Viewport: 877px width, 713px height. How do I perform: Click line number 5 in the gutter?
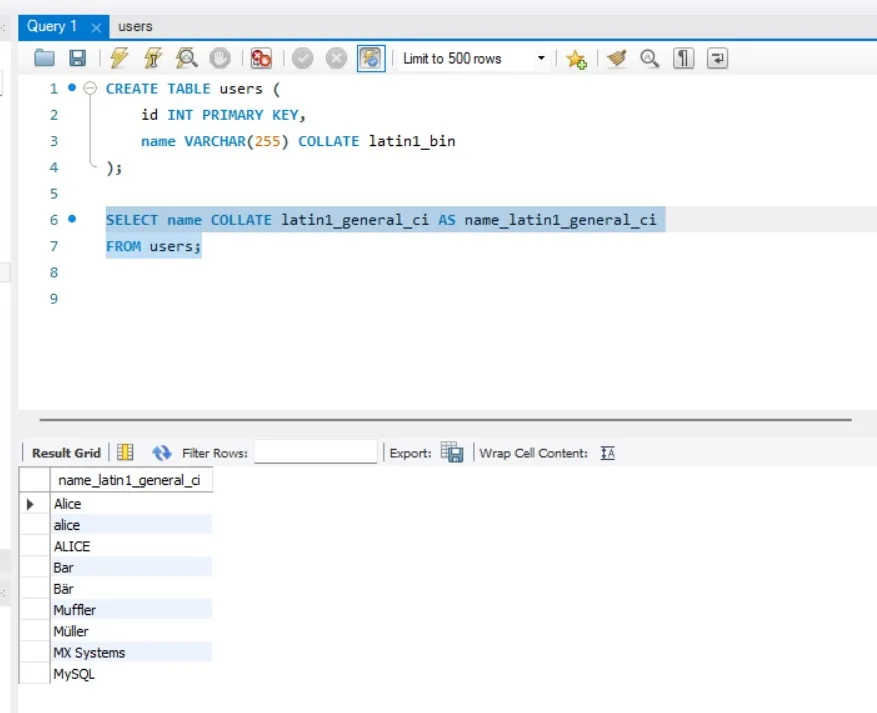click(x=54, y=193)
